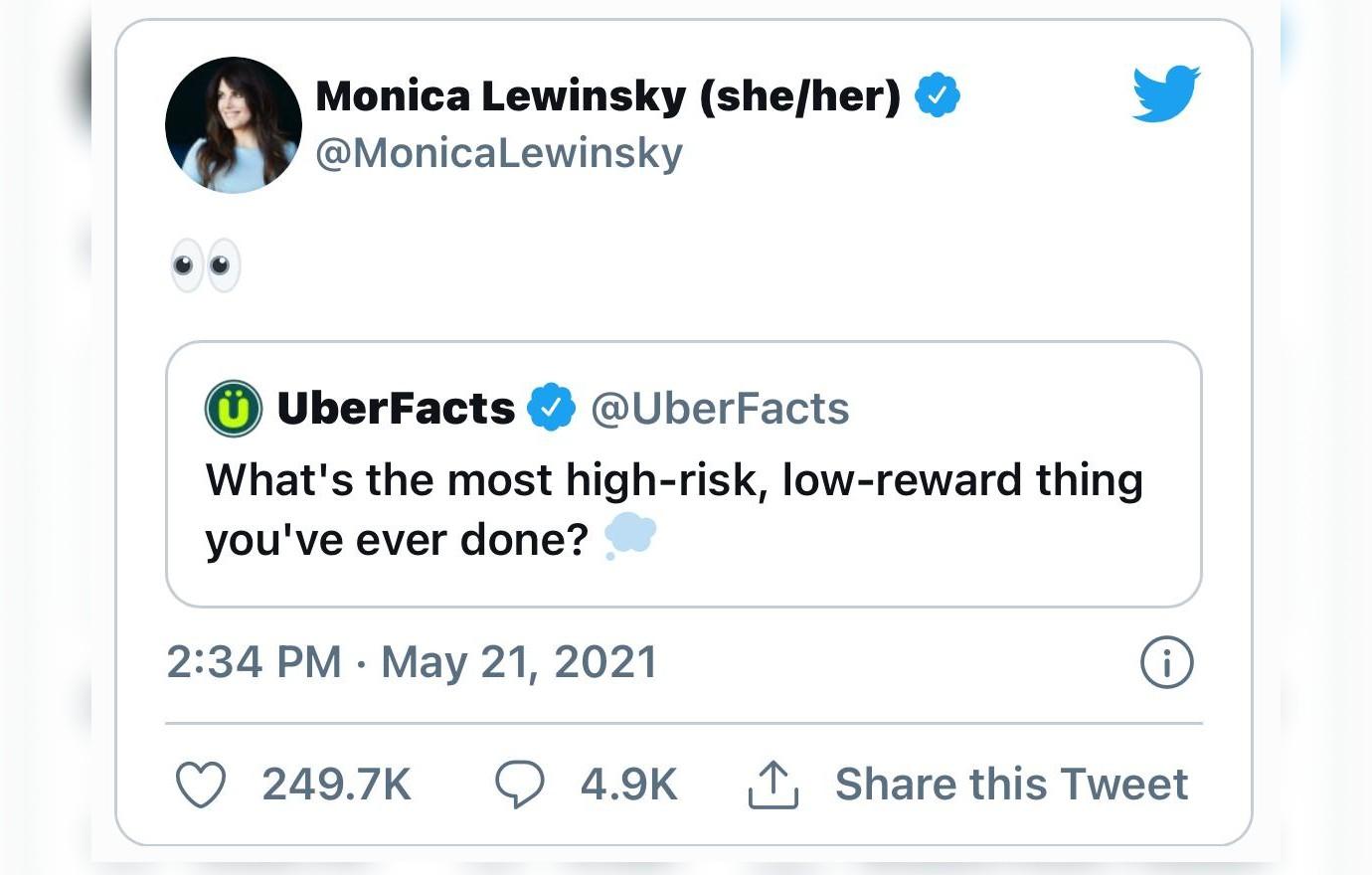
Task: Open Monica Lewinsky's profile picture
Action: pyautogui.click(x=233, y=124)
